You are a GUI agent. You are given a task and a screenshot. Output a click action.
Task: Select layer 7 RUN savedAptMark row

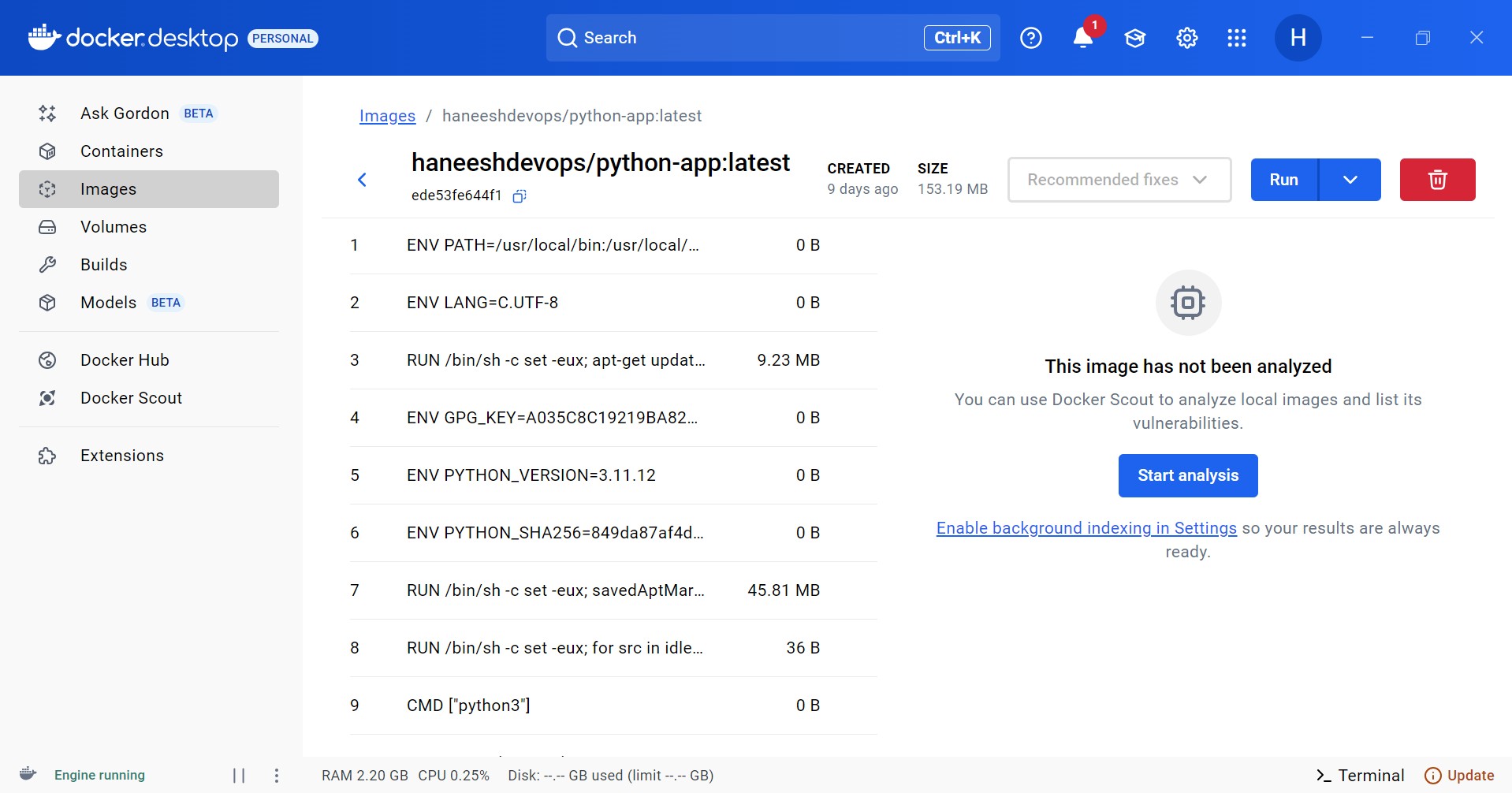click(x=613, y=590)
